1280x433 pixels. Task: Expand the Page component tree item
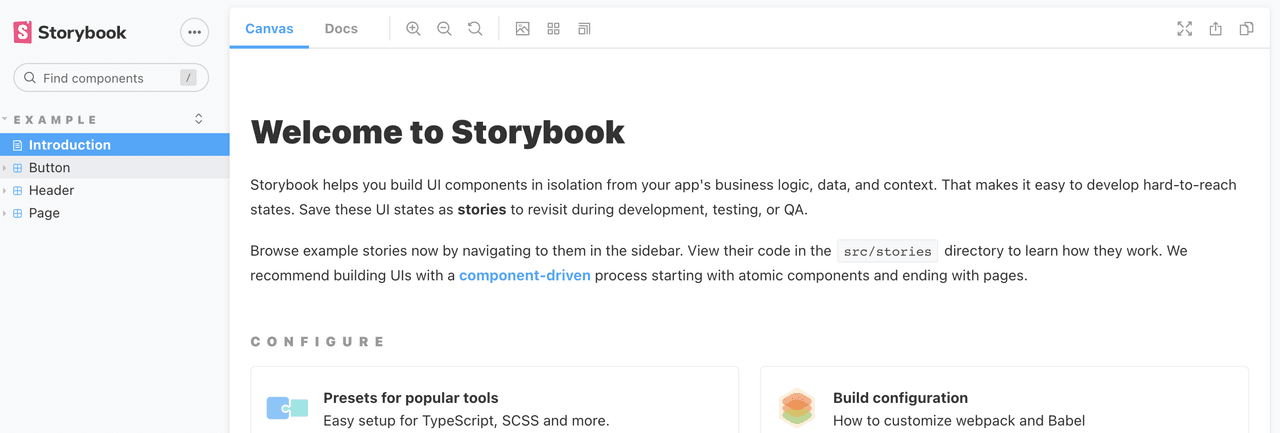coord(44,213)
